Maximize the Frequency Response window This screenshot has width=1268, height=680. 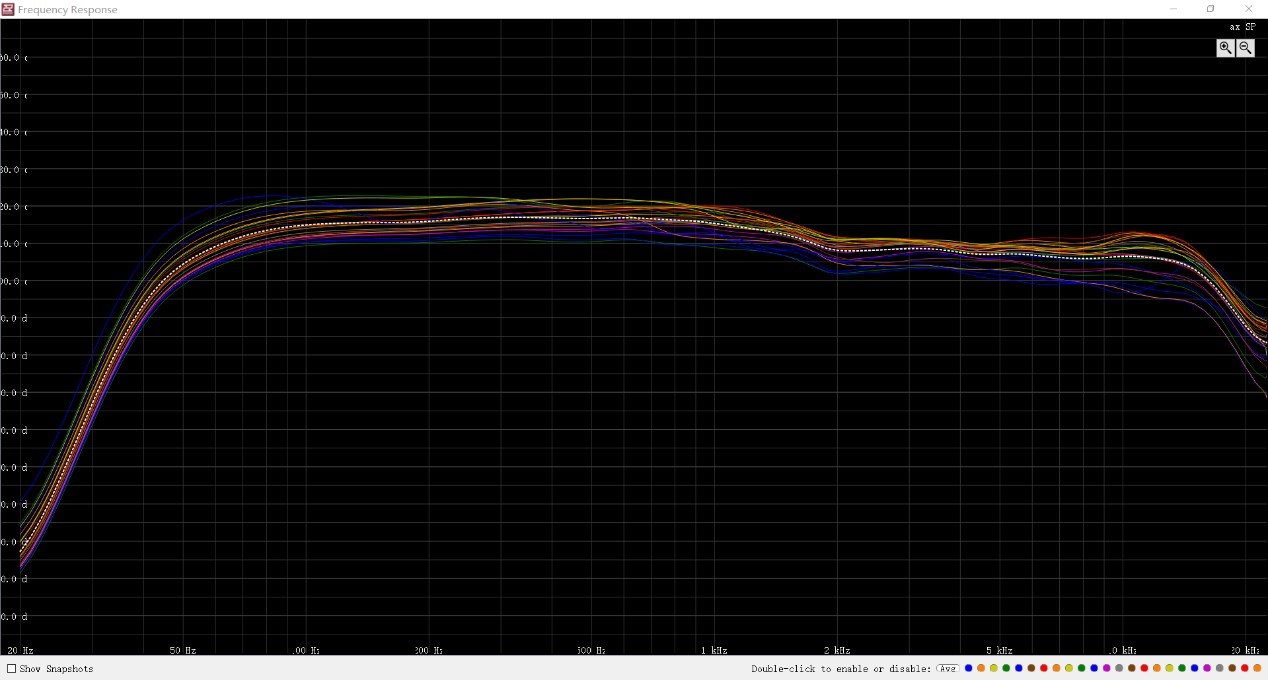(1210, 9)
